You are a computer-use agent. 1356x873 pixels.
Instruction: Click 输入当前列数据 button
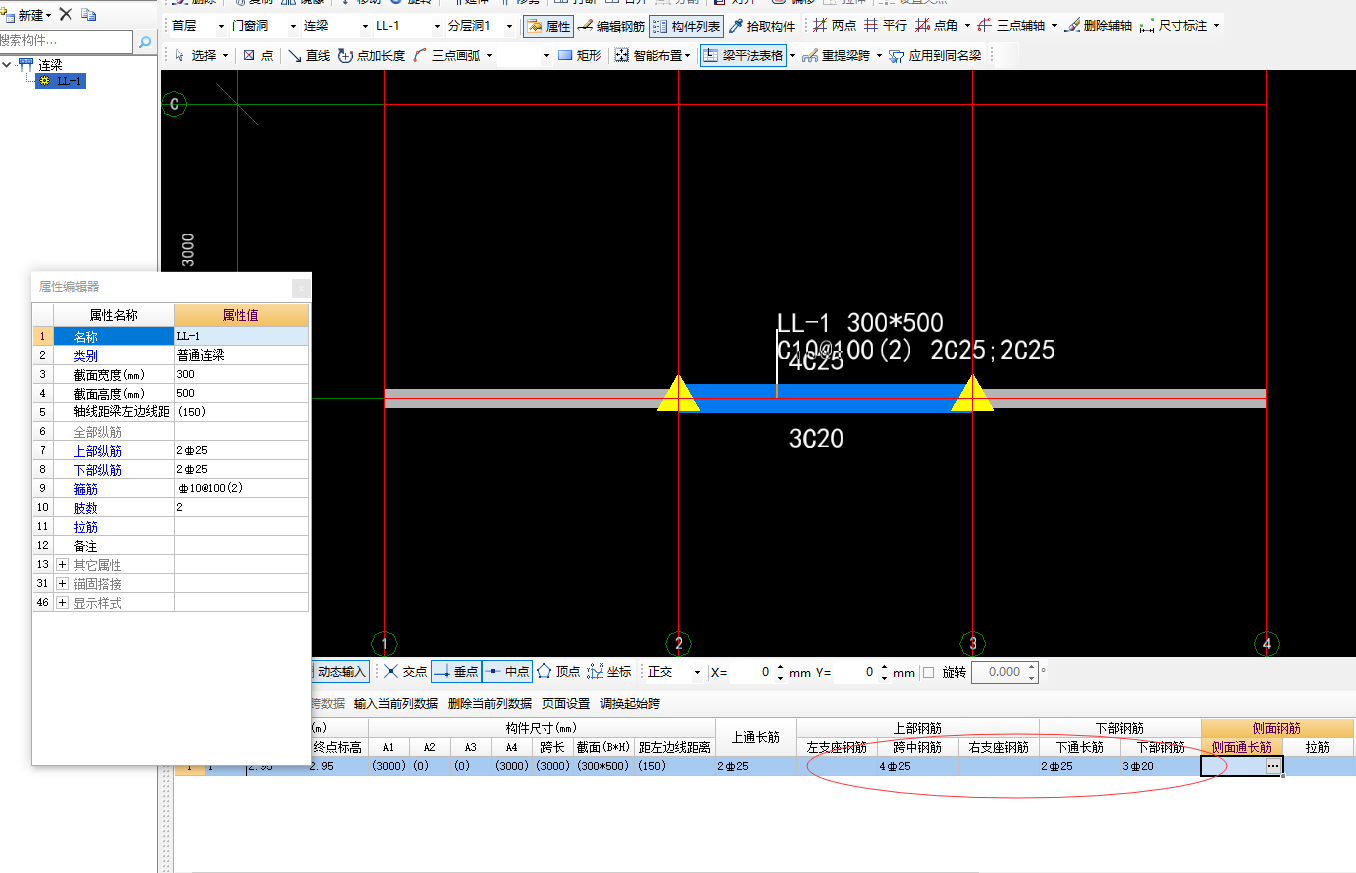point(395,704)
